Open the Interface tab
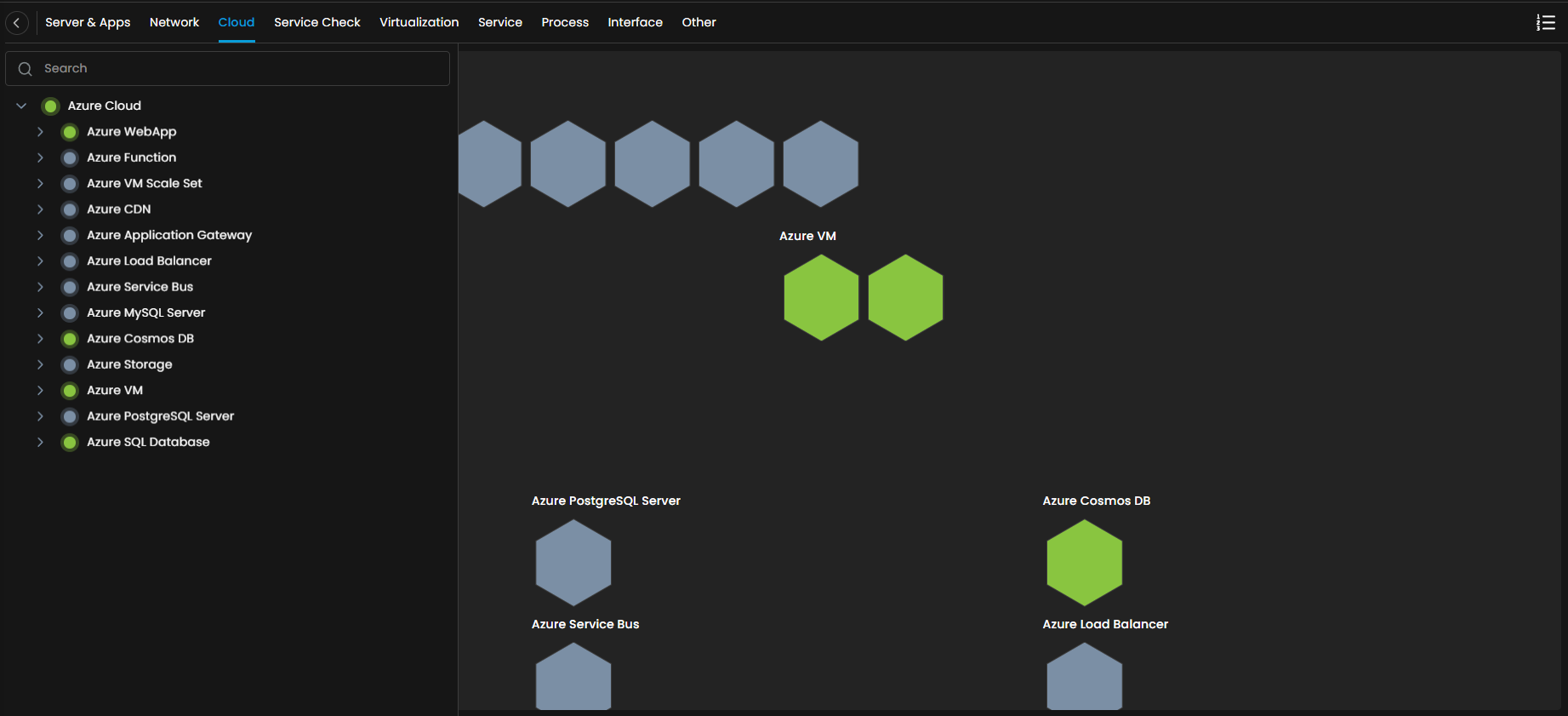The image size is (1568, 716). pyautogui.click(x=636, y=23)
